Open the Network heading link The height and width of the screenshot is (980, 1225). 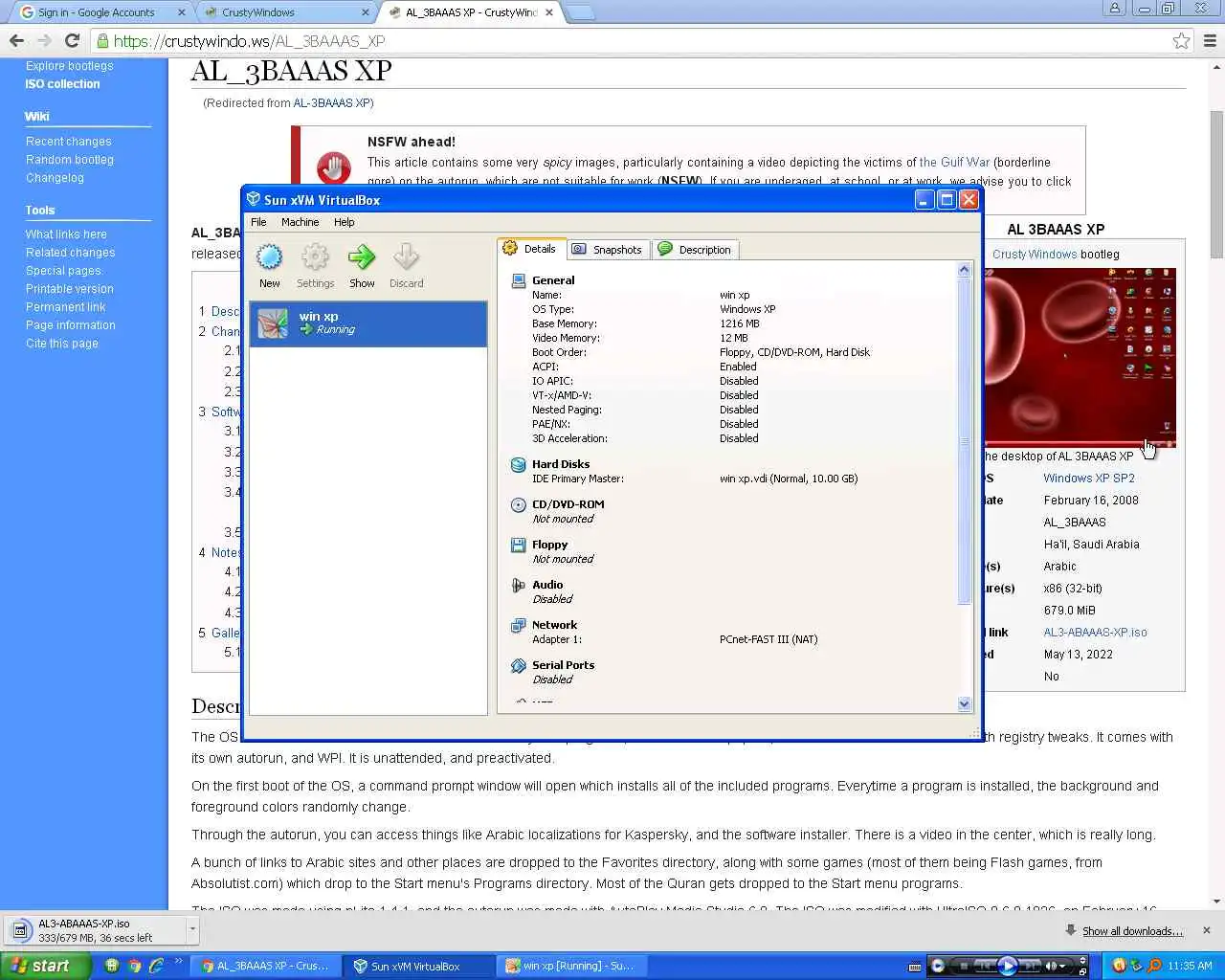[x=554, y=625]
